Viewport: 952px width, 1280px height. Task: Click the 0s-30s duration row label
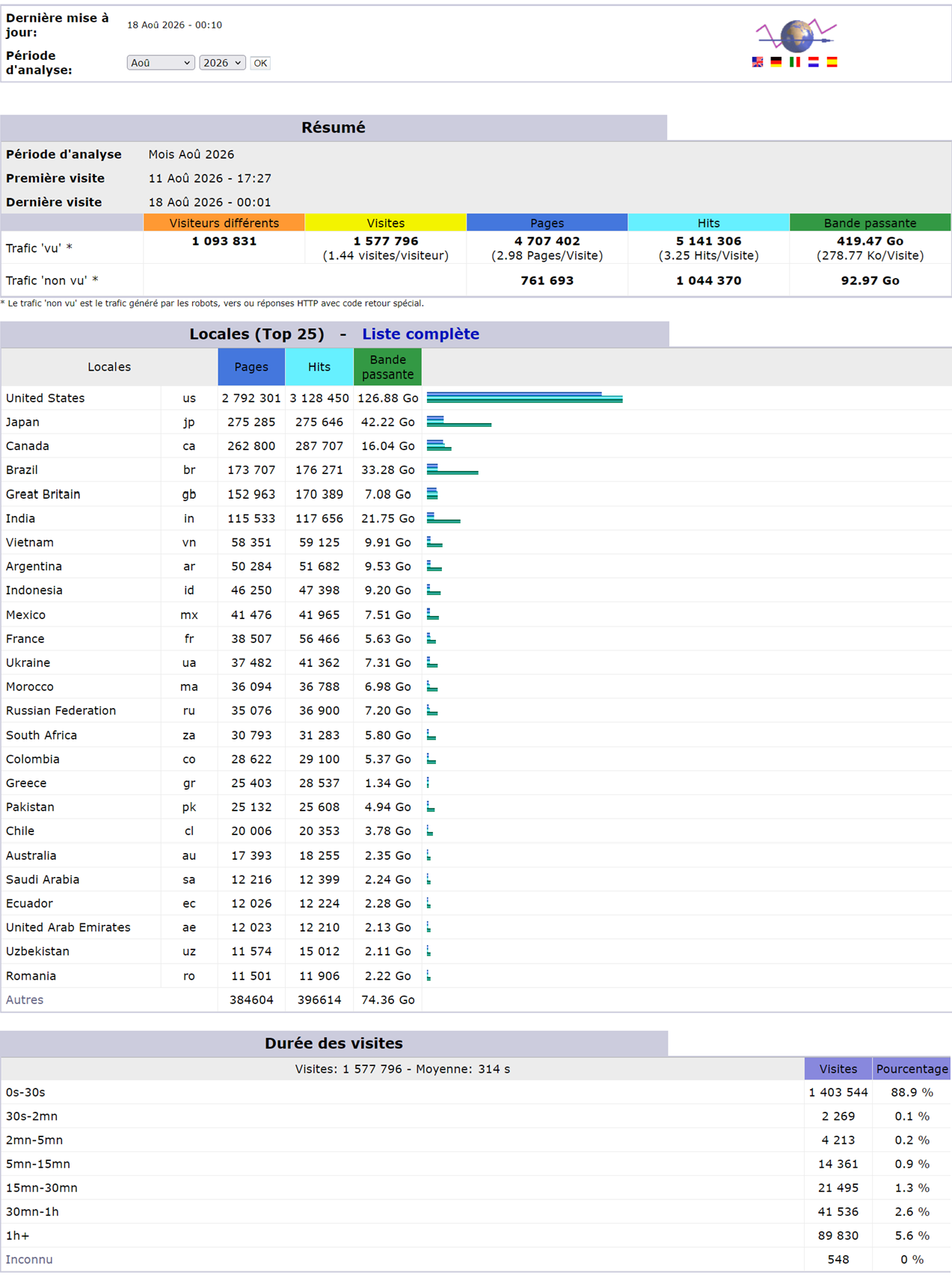click(x=25, y=1092)
